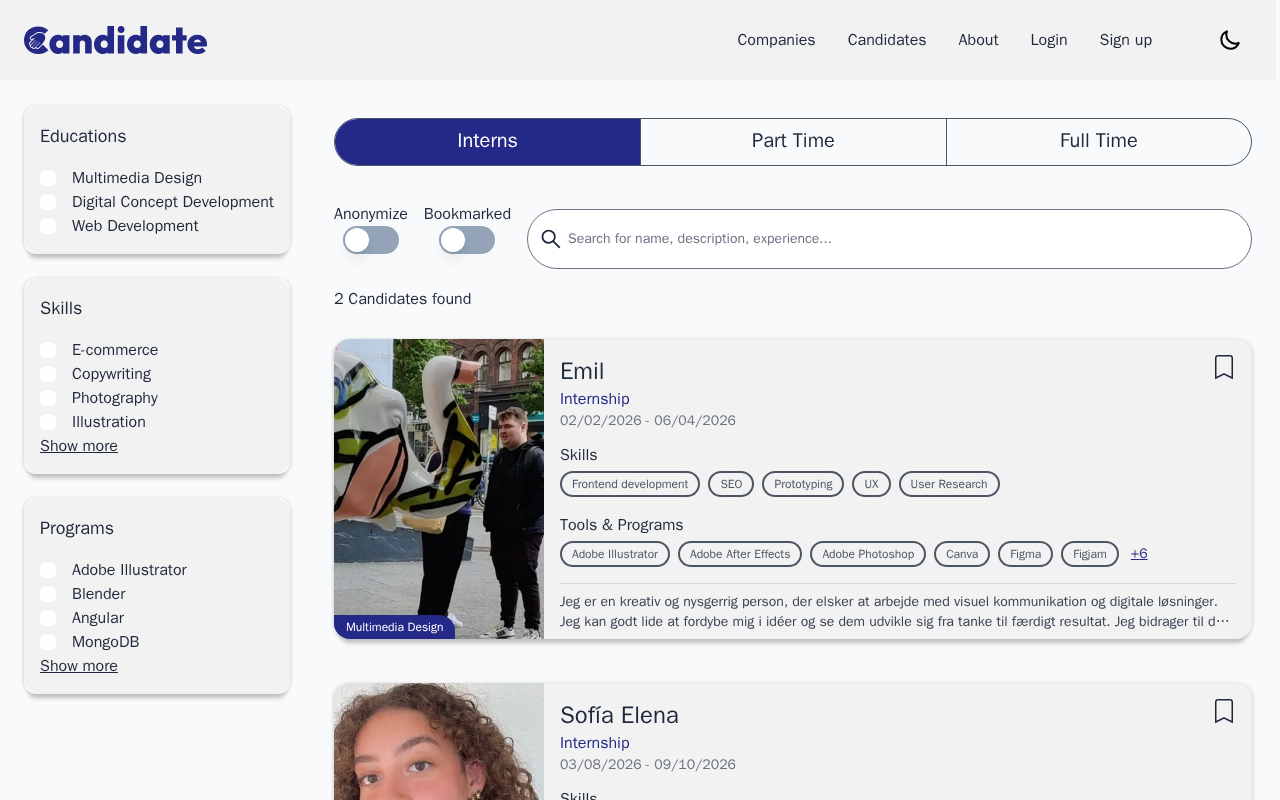This screenshot has width=1280, height=800.
Task: Check the Illustration skill filter
Action: point(48,422)
